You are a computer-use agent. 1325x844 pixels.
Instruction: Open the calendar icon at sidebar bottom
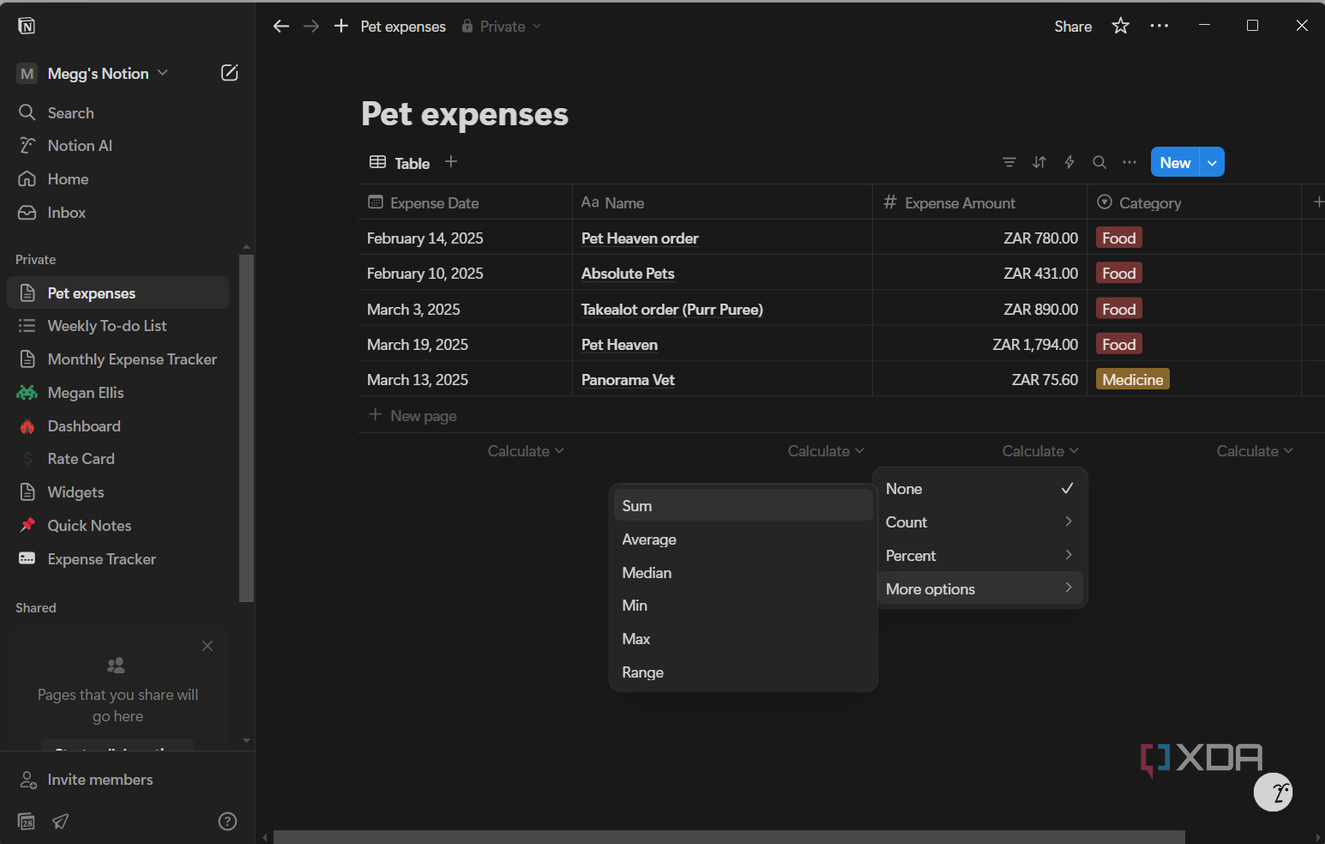(x=27, y=821)
